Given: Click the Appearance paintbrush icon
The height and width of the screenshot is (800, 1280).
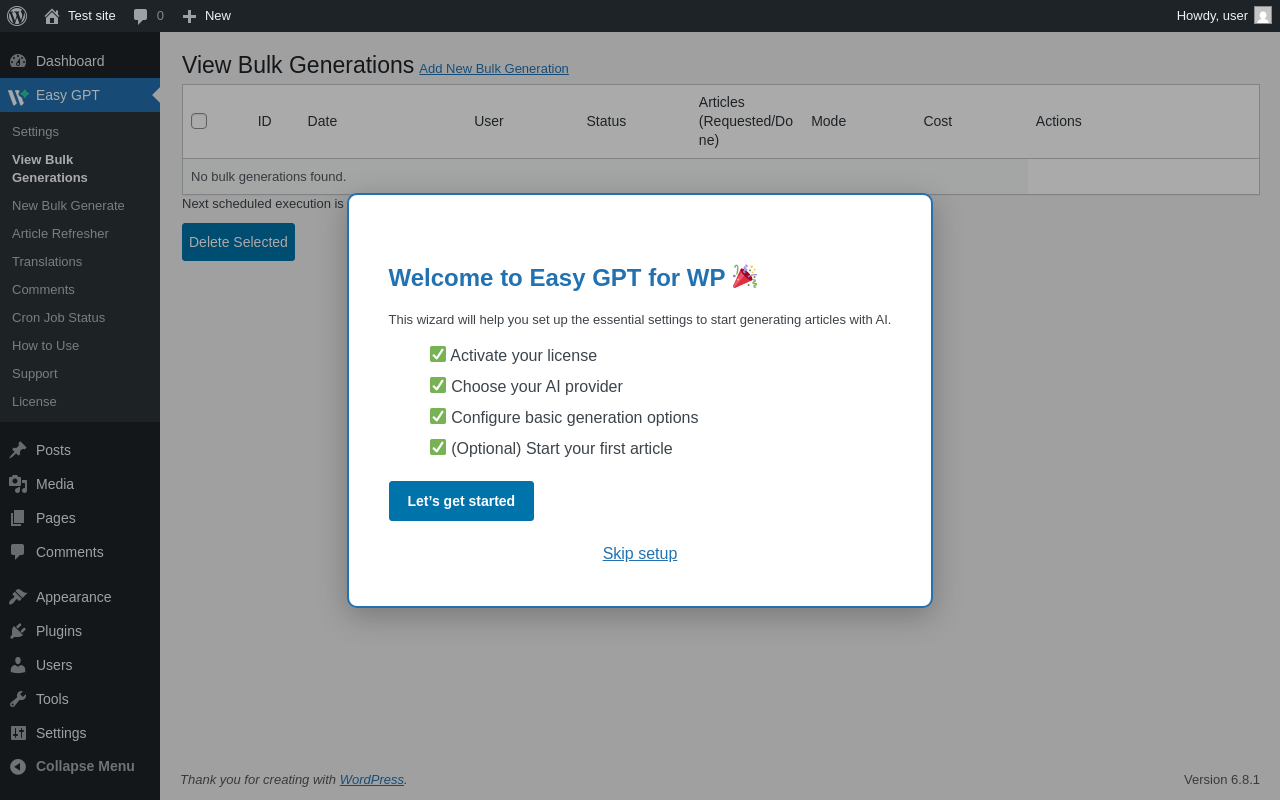Looking at the screenshot, I should 18,597.
